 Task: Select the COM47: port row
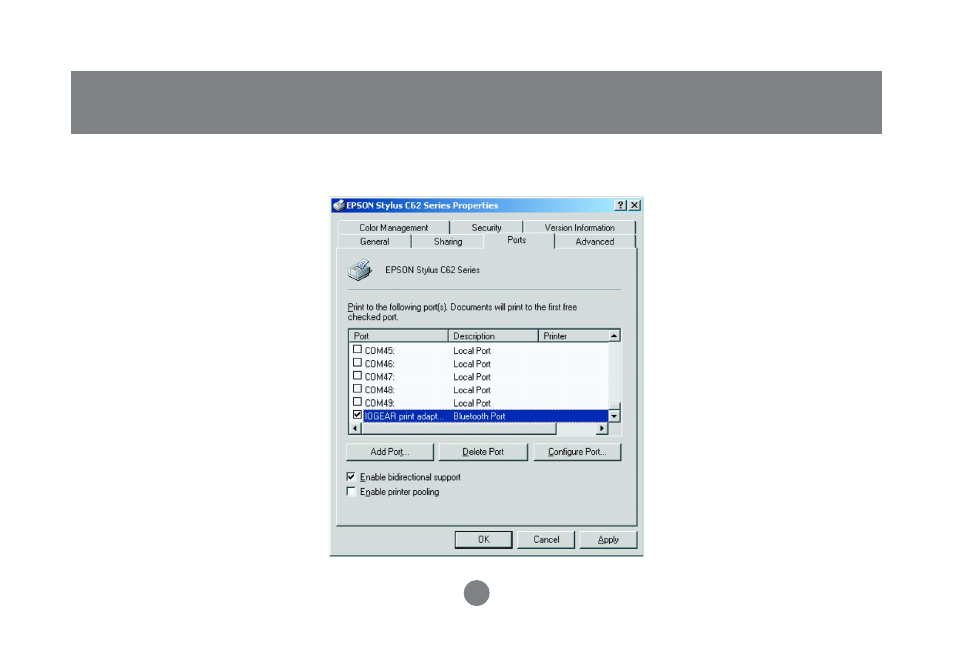pyautogui.click(x=479, y=377)
